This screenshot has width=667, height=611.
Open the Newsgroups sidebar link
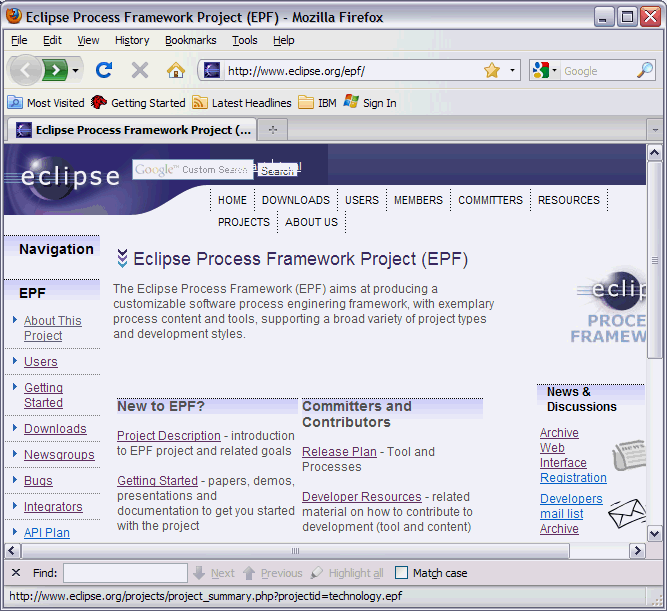[x=59, y=455]
